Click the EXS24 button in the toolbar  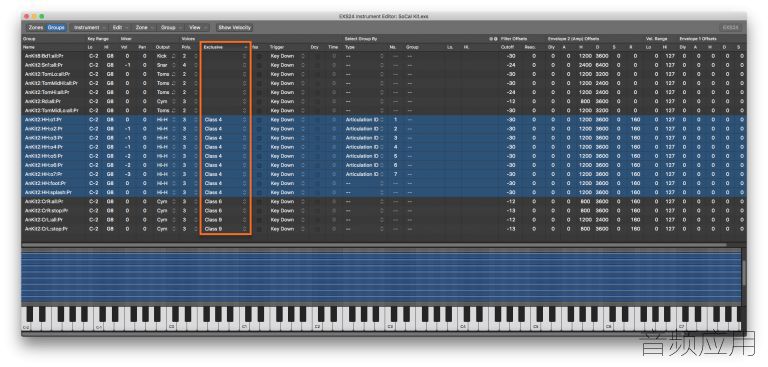[x=730, y=27]
